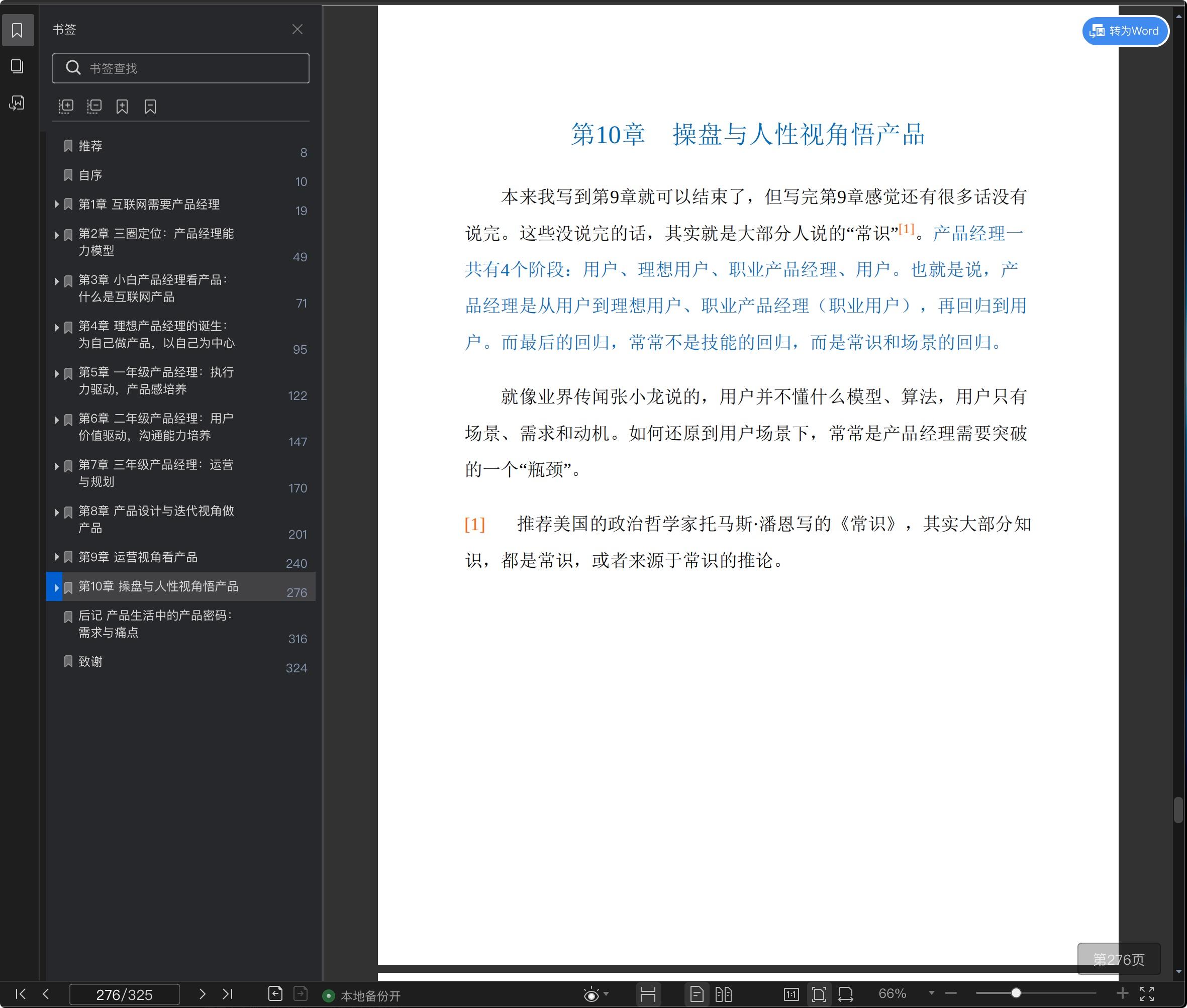Screen dimensions: 1187x1008
Task: Click the 本地备份开 status indicator
Action: (x=362, y=996)
